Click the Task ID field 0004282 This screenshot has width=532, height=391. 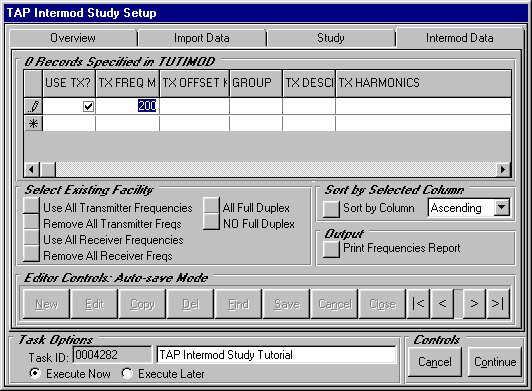pos(112,355)
